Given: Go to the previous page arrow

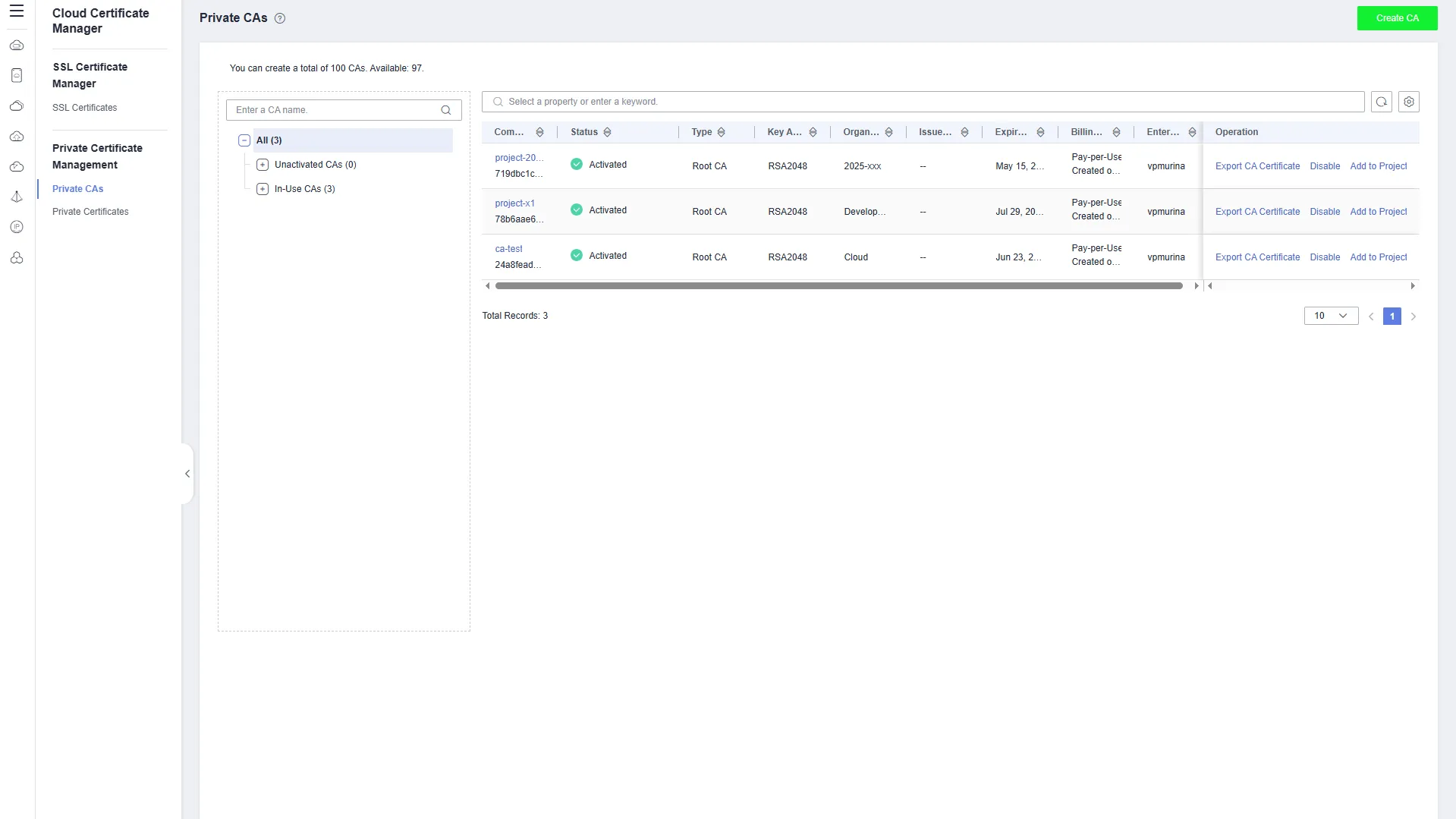Looking at the screenshot, I should point(1371,317).
